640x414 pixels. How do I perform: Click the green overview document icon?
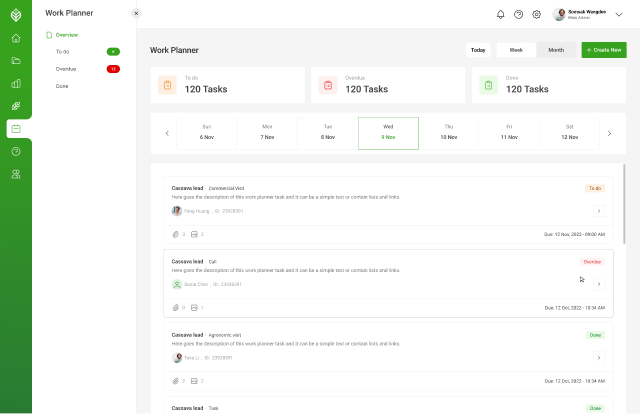49,35
